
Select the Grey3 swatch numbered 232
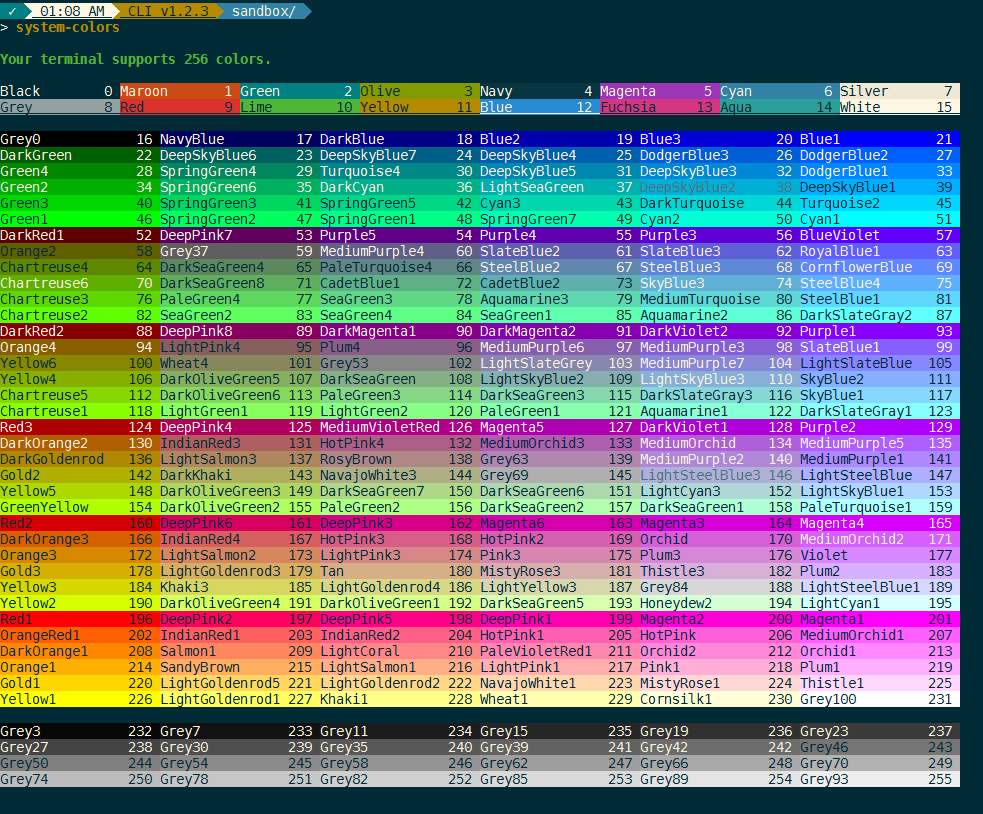coord(79,732)
